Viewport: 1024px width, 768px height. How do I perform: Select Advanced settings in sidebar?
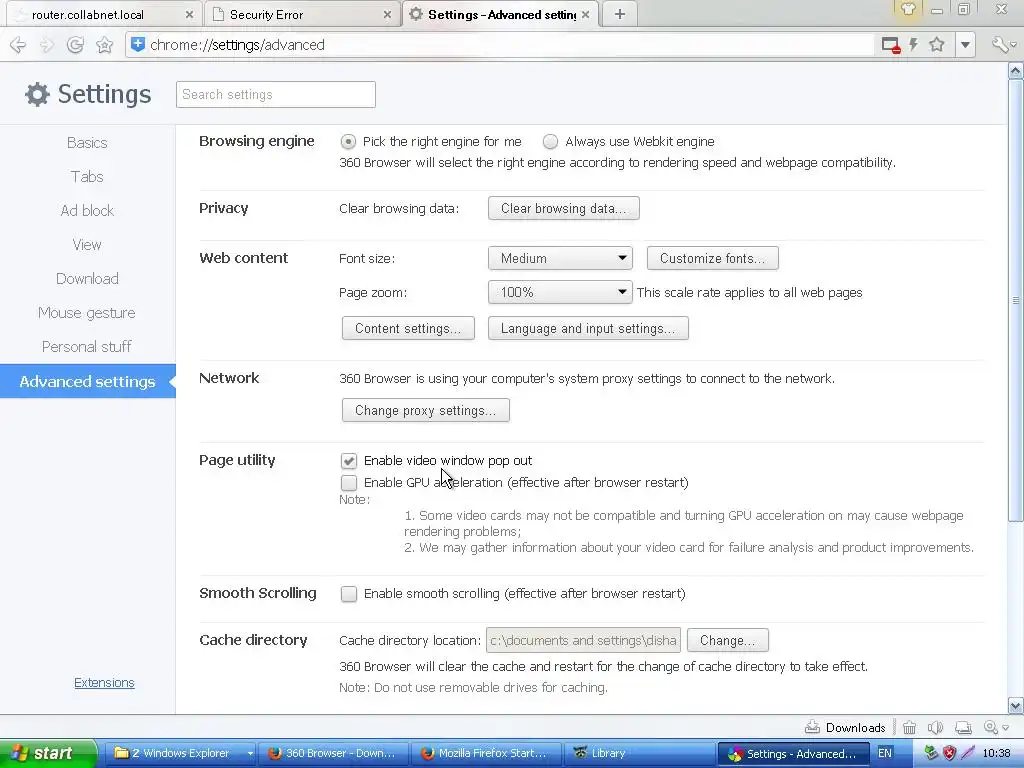(88, 381)
